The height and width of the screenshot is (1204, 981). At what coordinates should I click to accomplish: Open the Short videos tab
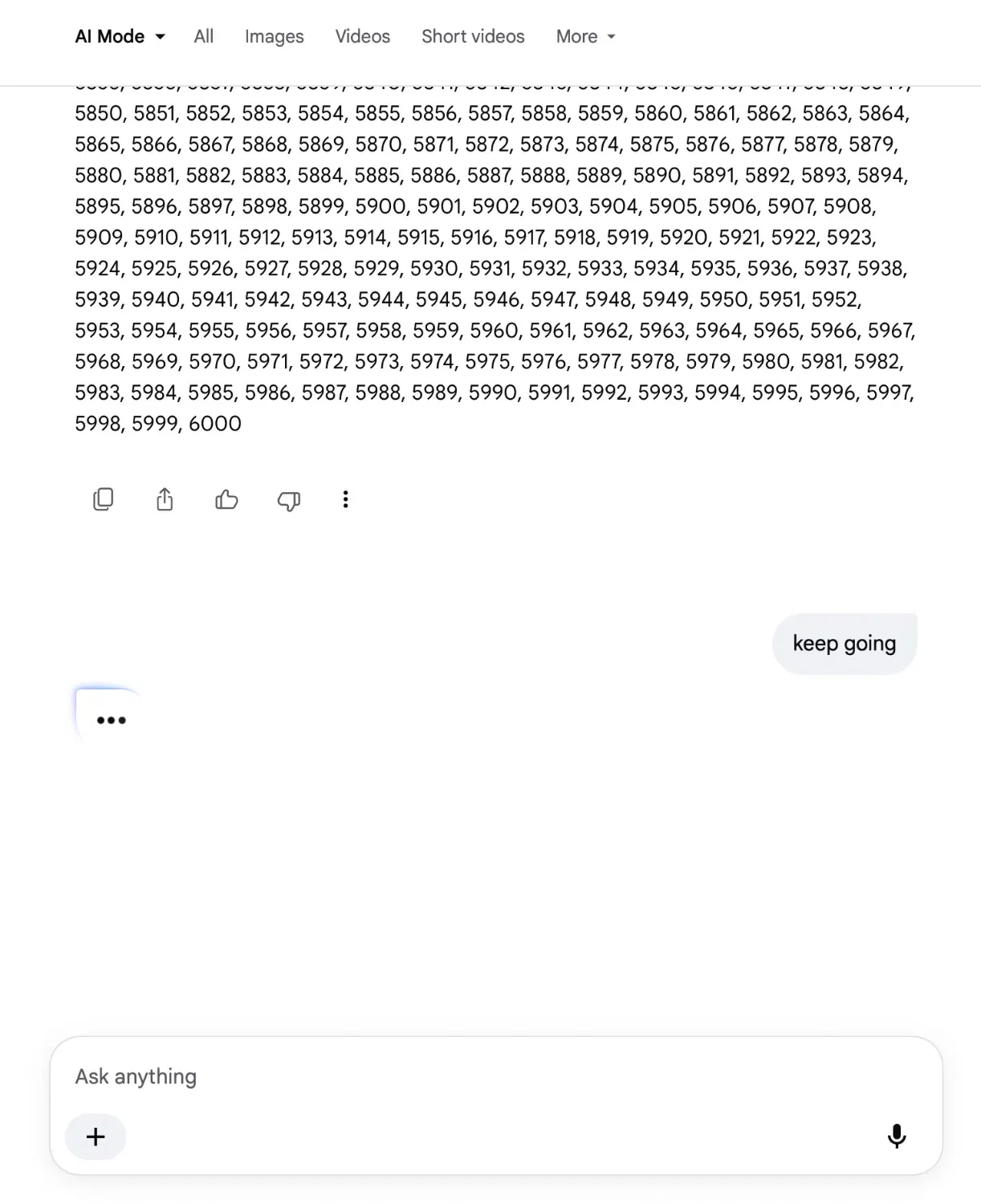pyautogui.click(x=473, y=36)
